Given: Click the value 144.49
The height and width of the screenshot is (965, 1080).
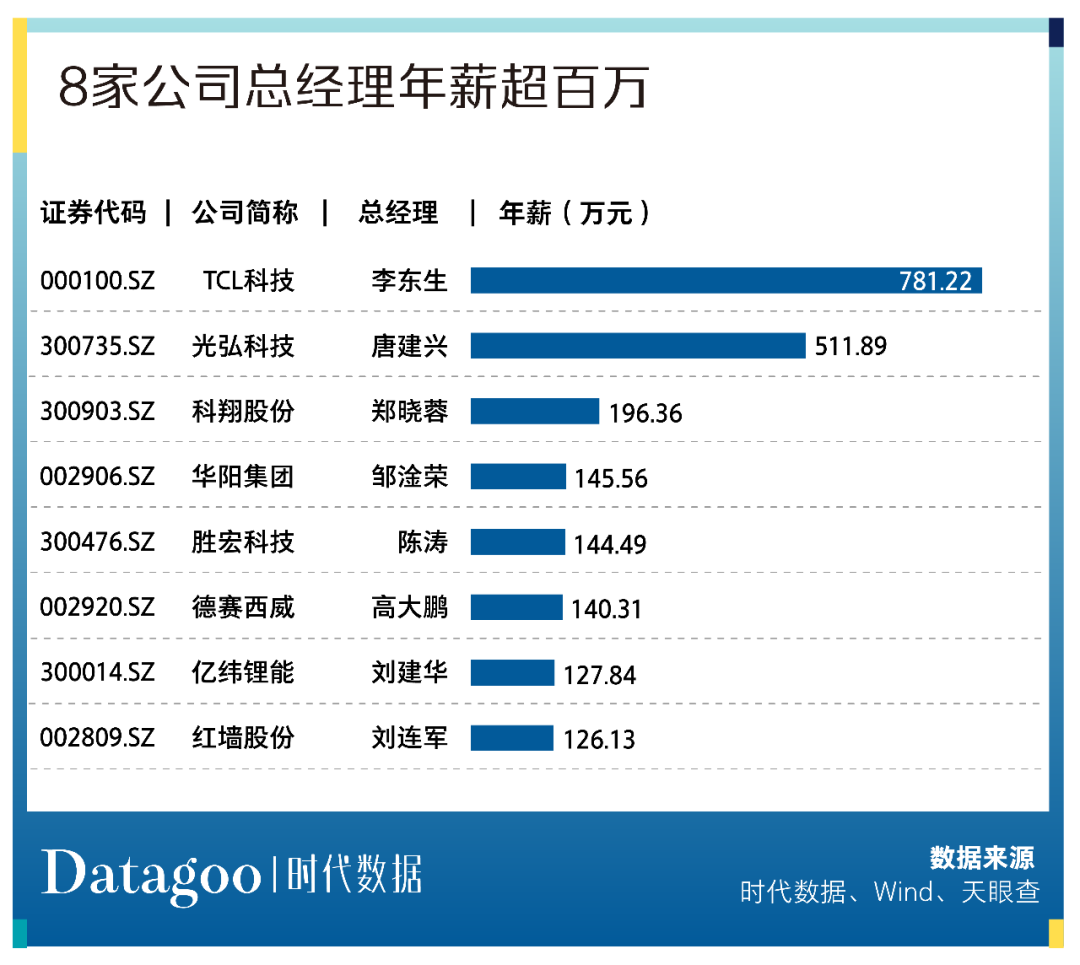Looking at the screenshot, I should [610, 545].
